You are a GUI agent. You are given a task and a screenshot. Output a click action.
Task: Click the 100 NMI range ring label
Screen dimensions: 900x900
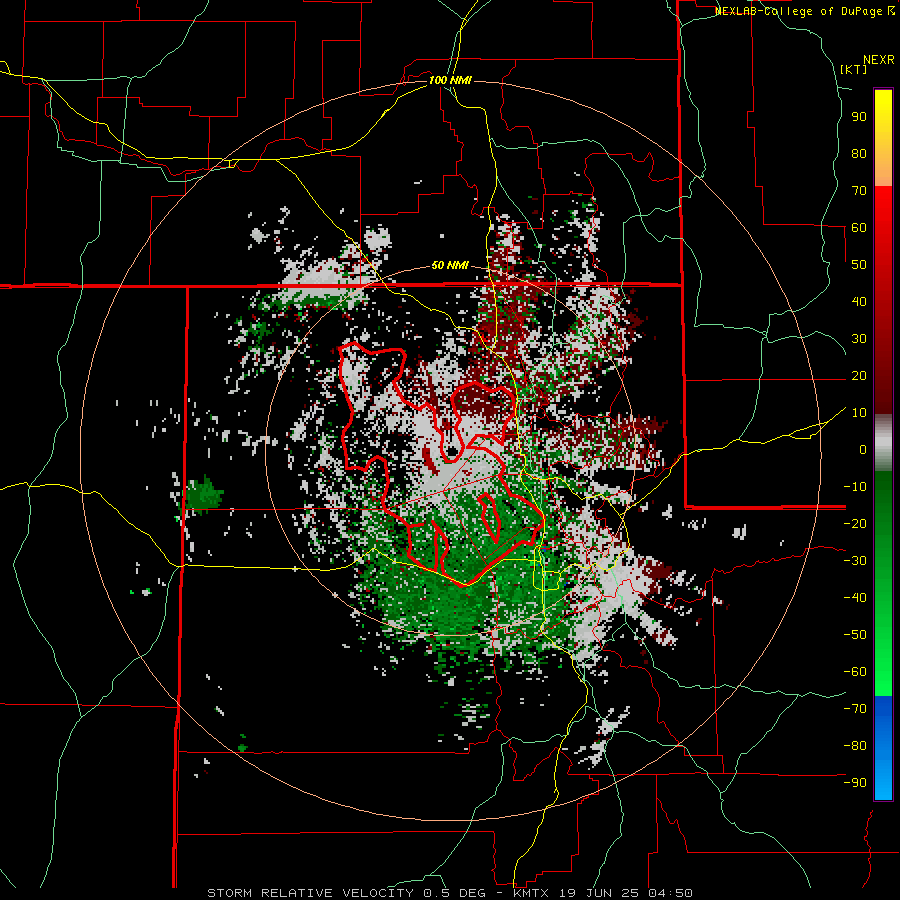(450, 80)
